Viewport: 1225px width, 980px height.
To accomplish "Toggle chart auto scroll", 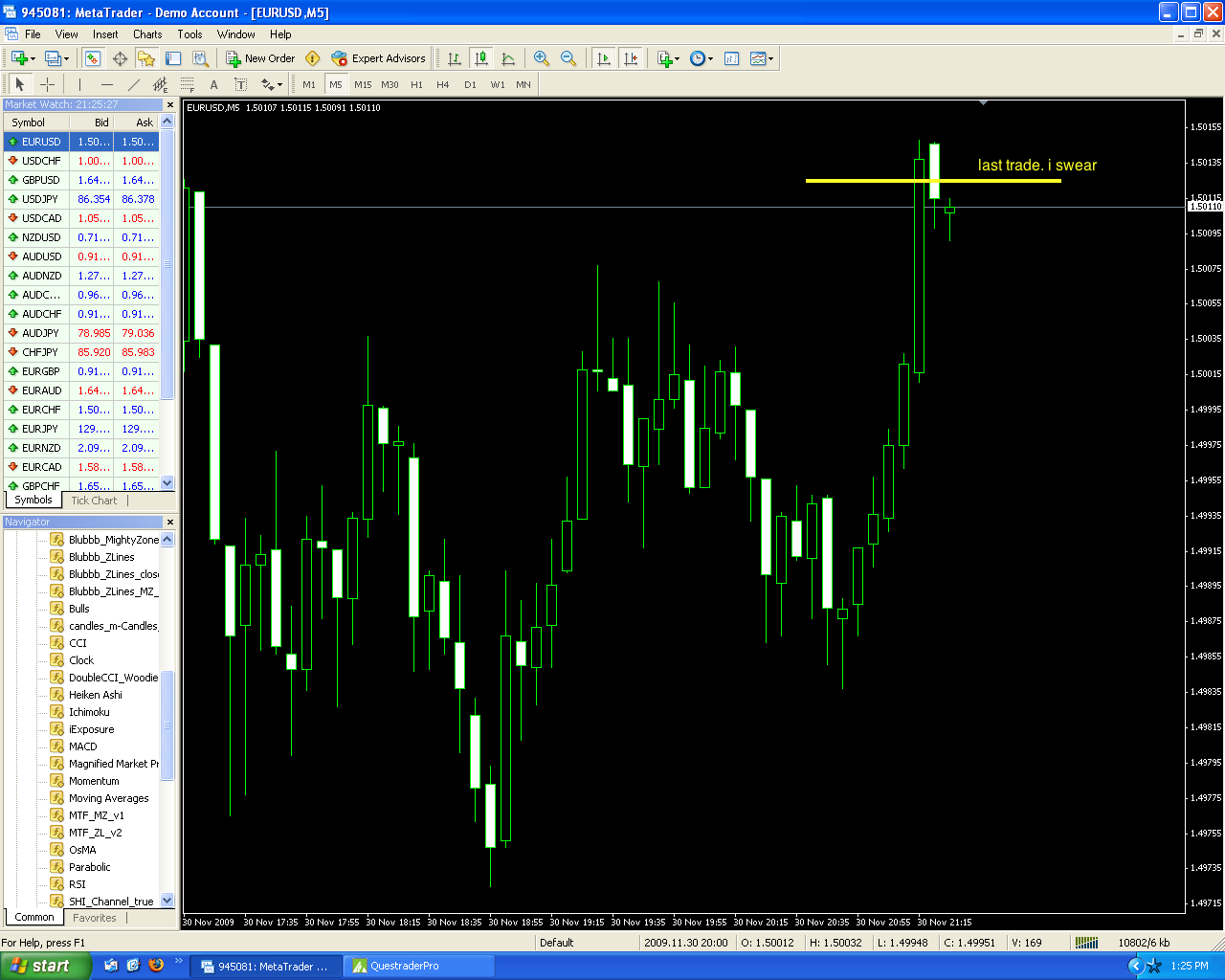I will pos(603,58).
